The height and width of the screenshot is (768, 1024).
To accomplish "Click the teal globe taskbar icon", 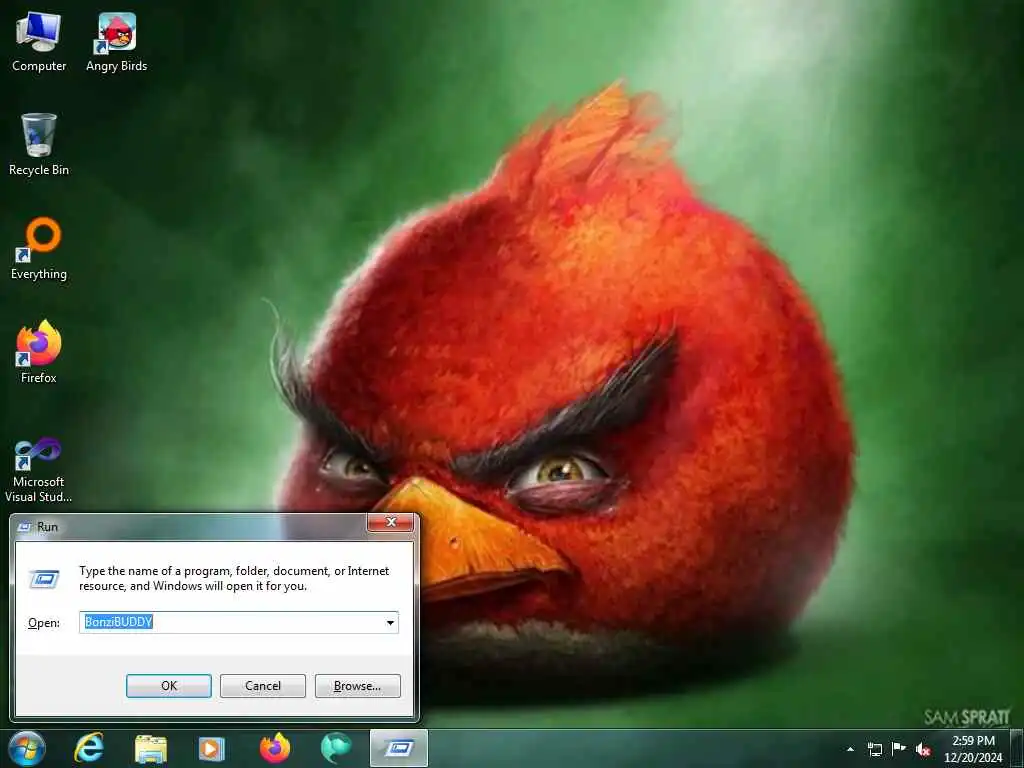I will (336, 748).
